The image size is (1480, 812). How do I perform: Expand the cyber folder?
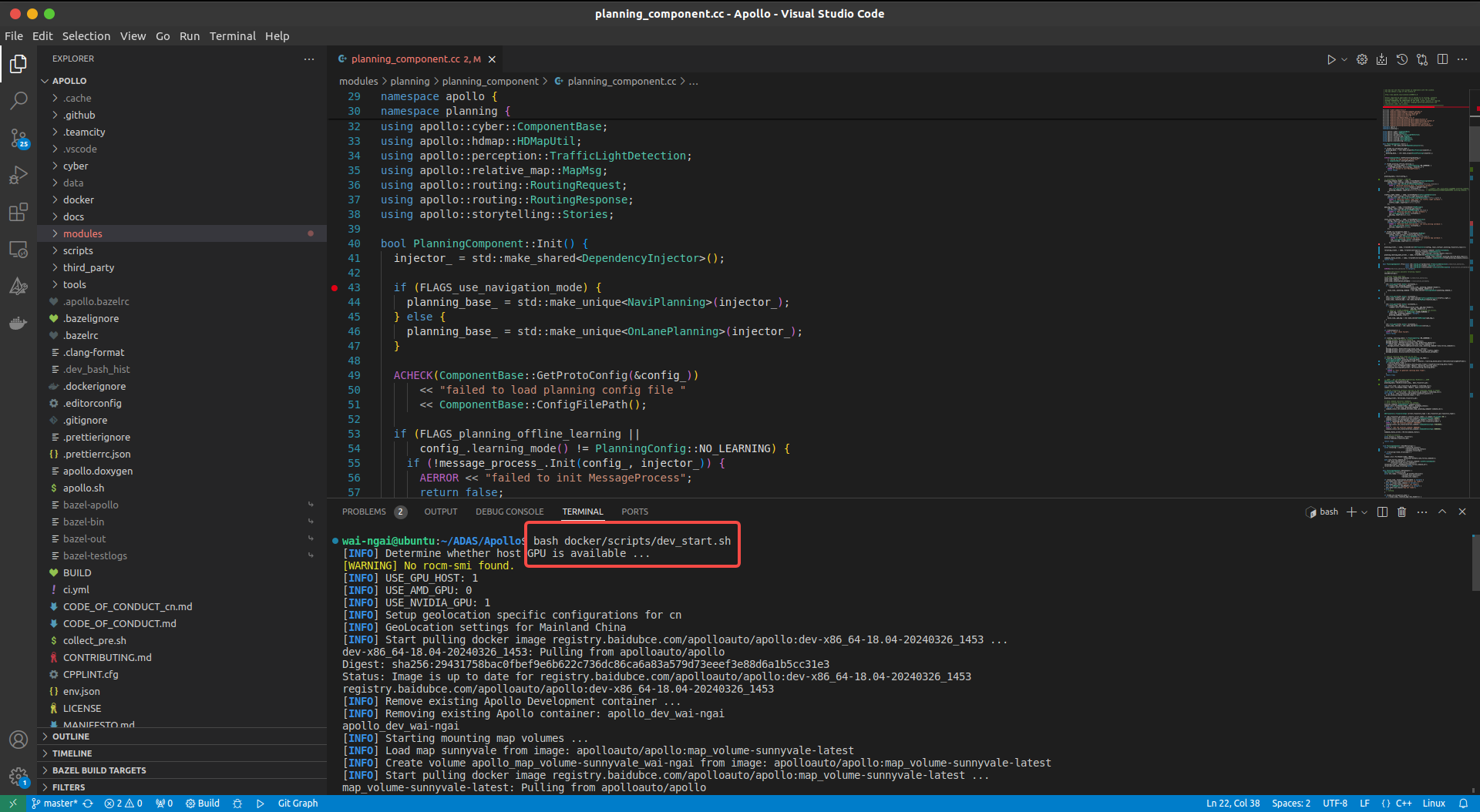(77, 166)
